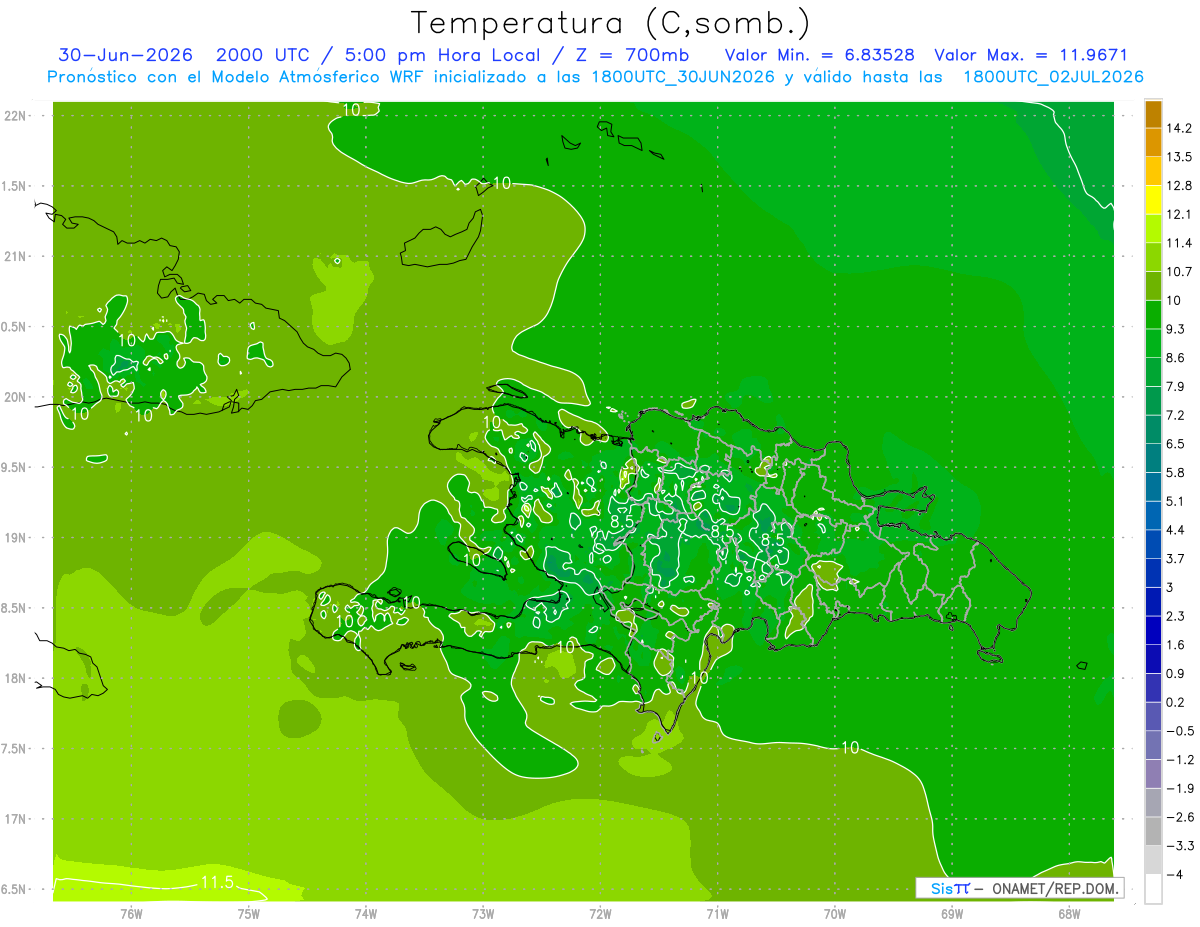Click the "11.4" colorbar value
This screenshot has width=1200, height=927.
pos(1180,243)
